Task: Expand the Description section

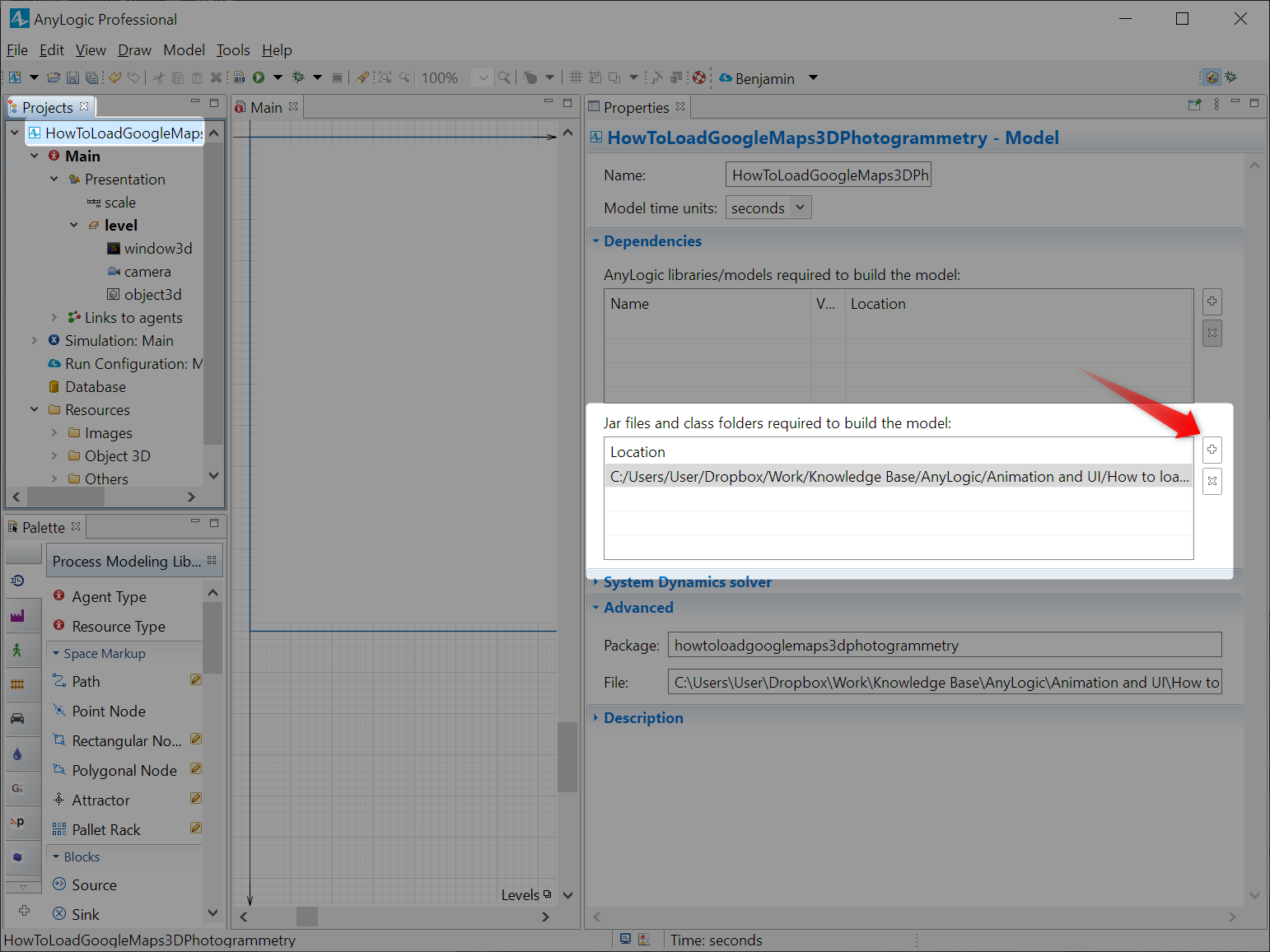Action: (x=595, y=718)
